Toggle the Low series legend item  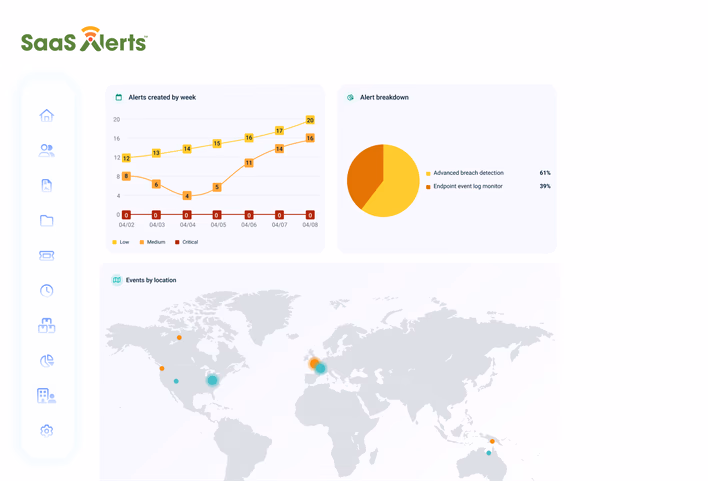tap(121, 242)
